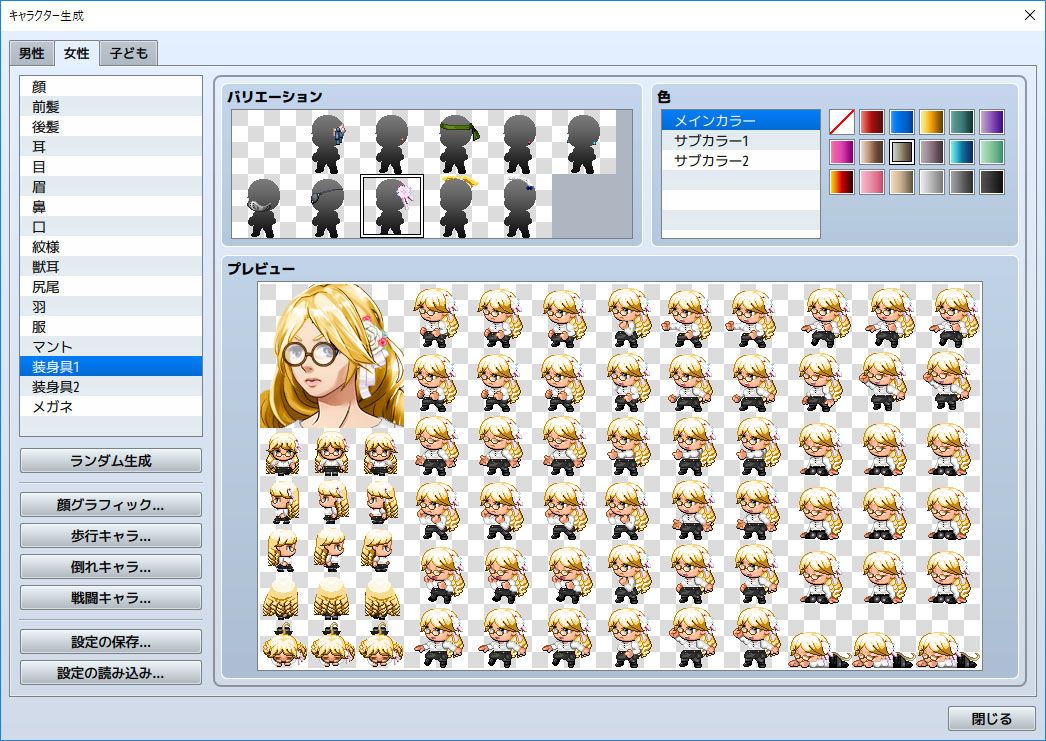Select サブカラー1 in the color list
This screenshot has height=741, width=1046.
coord(712,140)
